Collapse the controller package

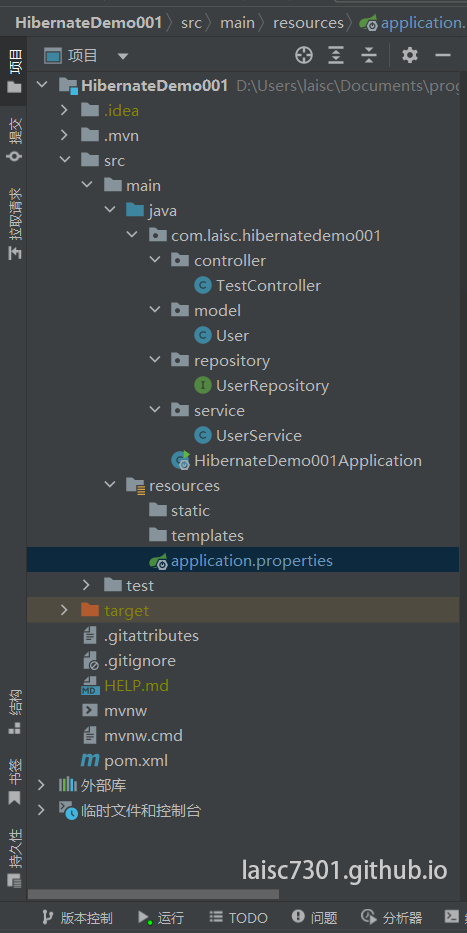click(155, 261)
